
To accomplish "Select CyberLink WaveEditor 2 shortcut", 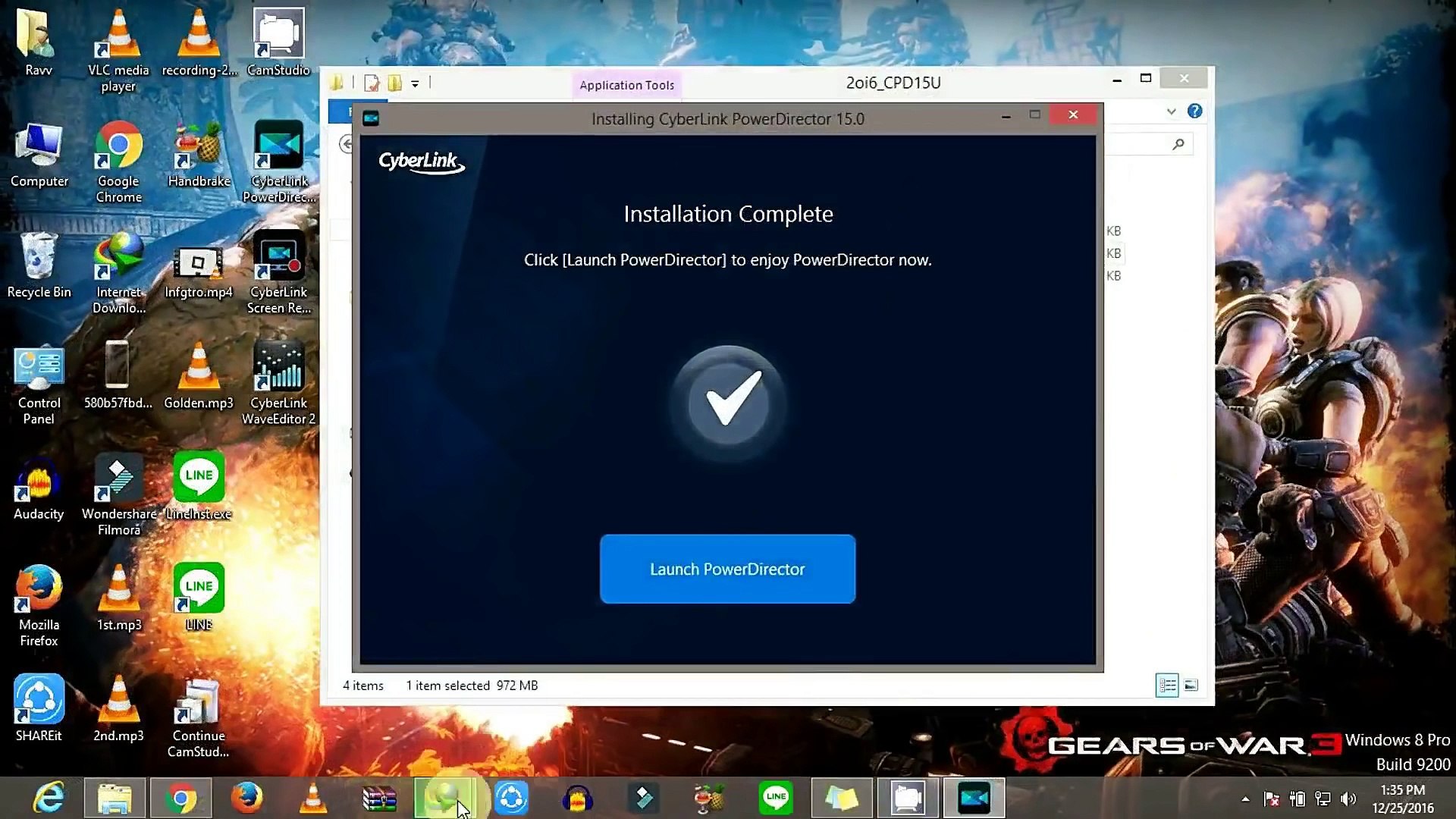I will pyautogui.click(x=278, y=384).
